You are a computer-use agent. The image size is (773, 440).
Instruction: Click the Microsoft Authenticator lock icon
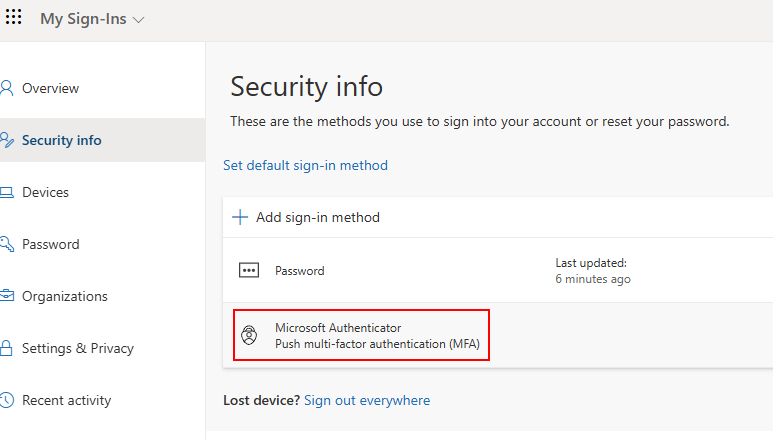(249, 335)
